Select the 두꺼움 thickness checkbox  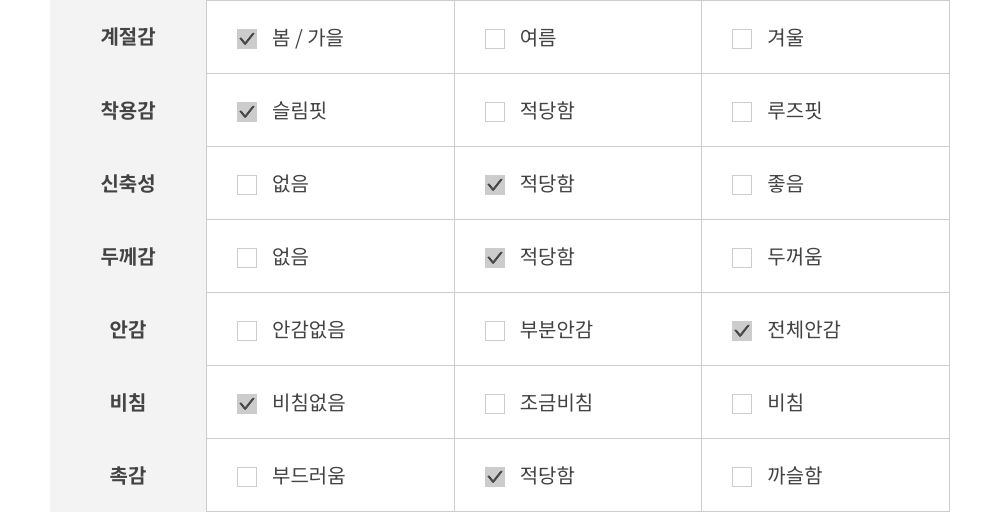pos(742,258)
